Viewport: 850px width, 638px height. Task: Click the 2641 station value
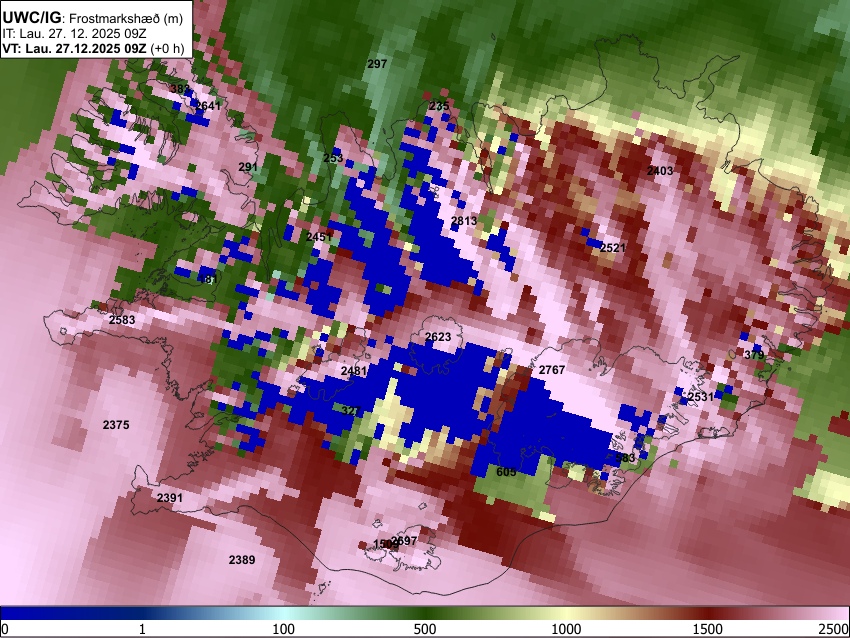(208, 106)
